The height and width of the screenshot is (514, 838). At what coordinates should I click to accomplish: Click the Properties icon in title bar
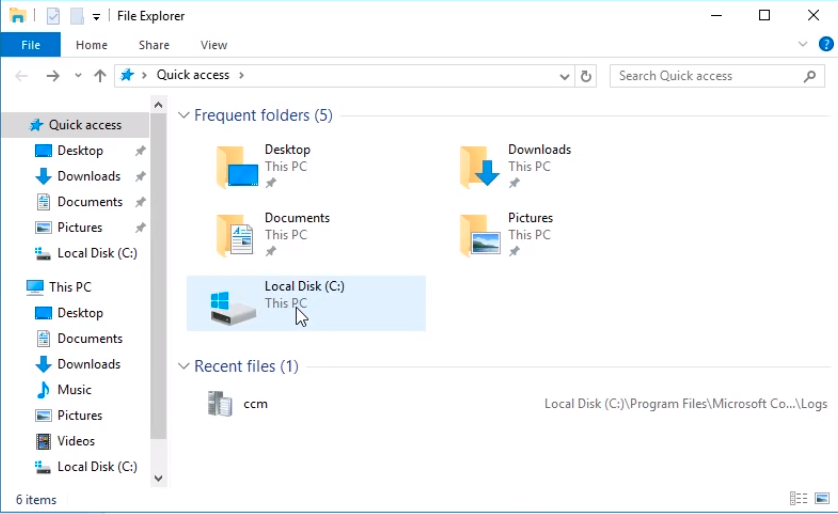click(x=53, y=16)
